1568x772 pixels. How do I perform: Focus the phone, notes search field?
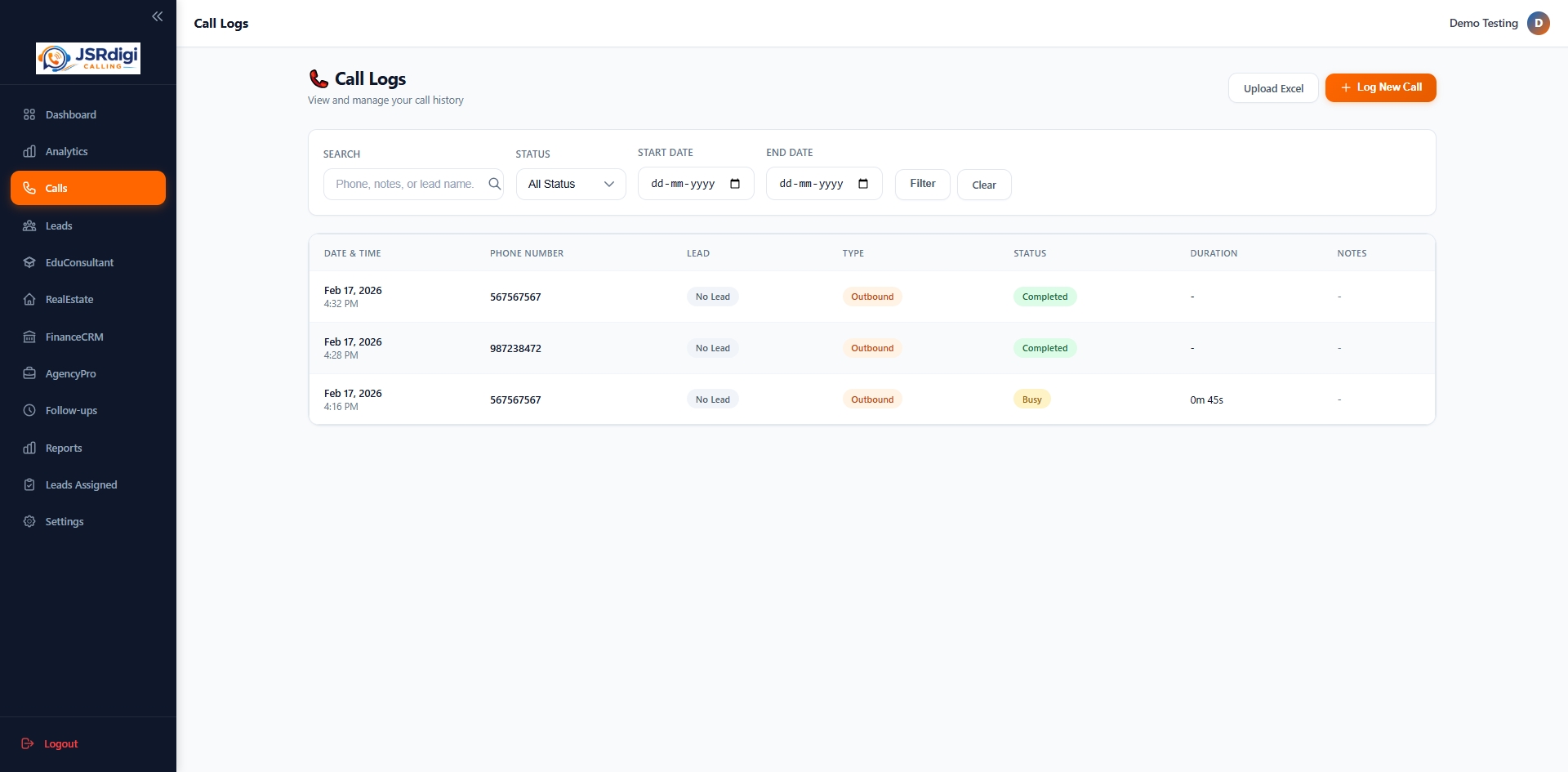(x=413, y=184)
